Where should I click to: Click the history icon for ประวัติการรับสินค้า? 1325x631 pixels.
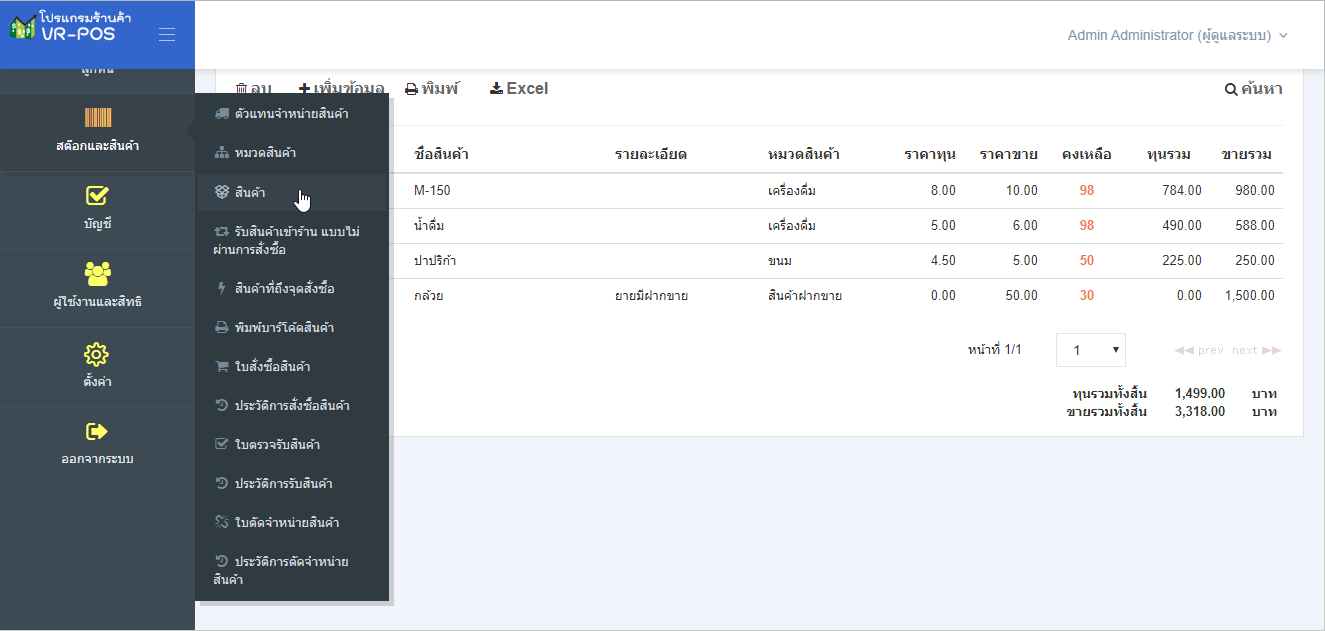coord(222,483)
